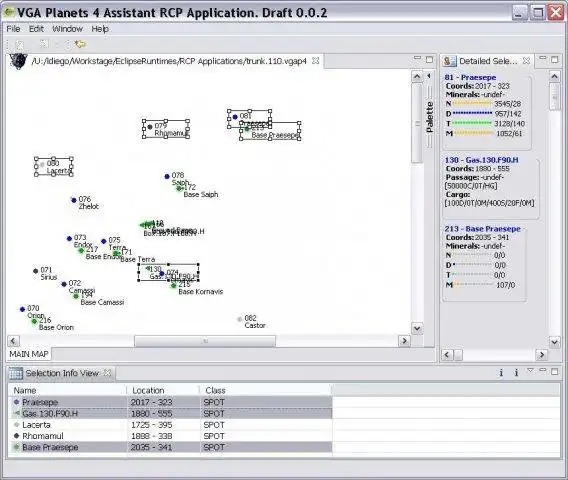Select the Lacerta table row
This screenshot has height=480, width=568.
click(170, 425)
